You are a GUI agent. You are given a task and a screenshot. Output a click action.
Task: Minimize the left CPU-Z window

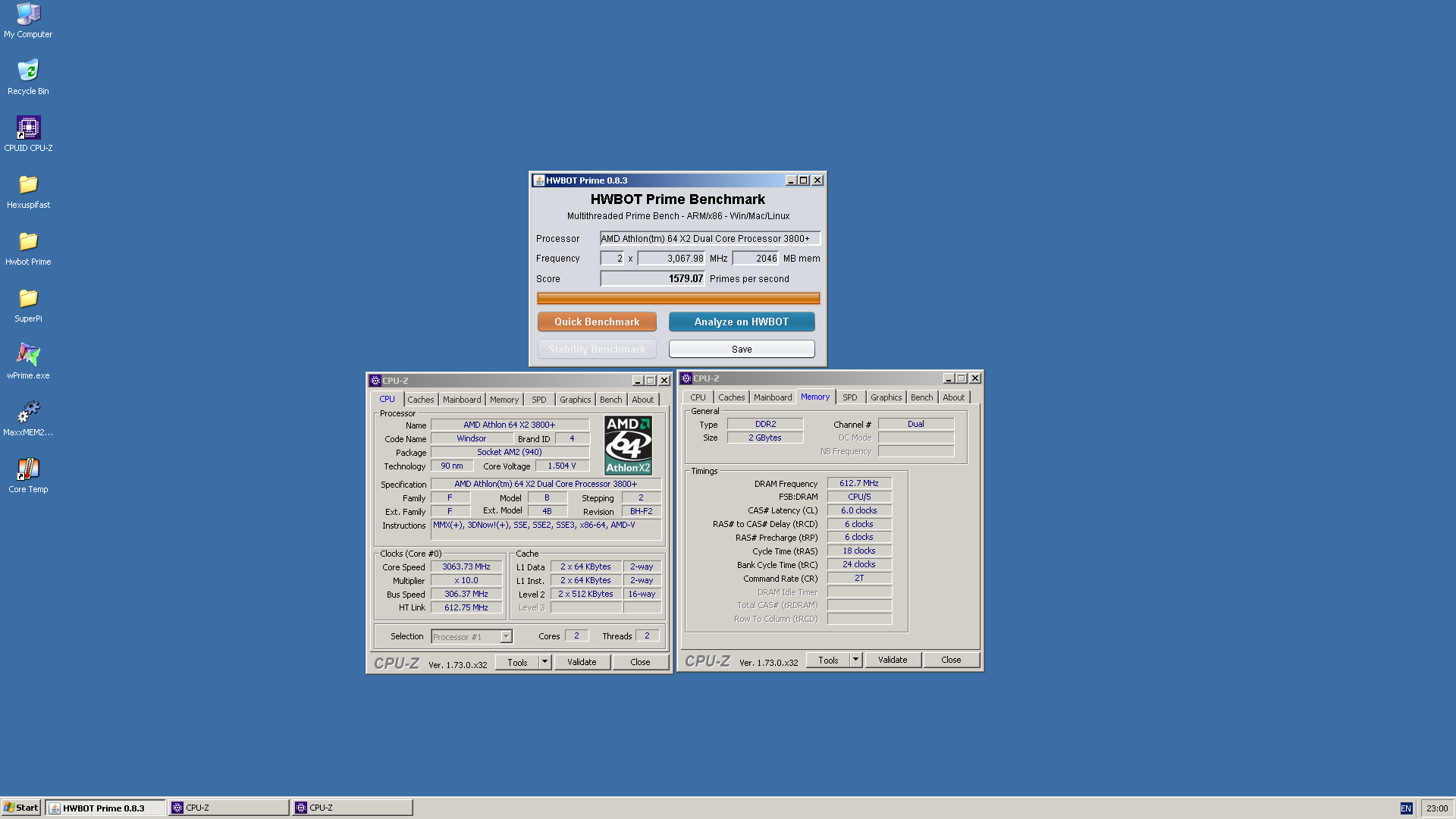[x=638, y=381]
